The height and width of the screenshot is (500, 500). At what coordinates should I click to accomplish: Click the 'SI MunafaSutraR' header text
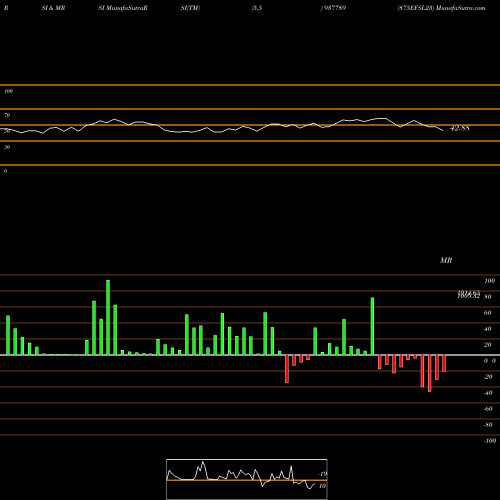point(123,8)
